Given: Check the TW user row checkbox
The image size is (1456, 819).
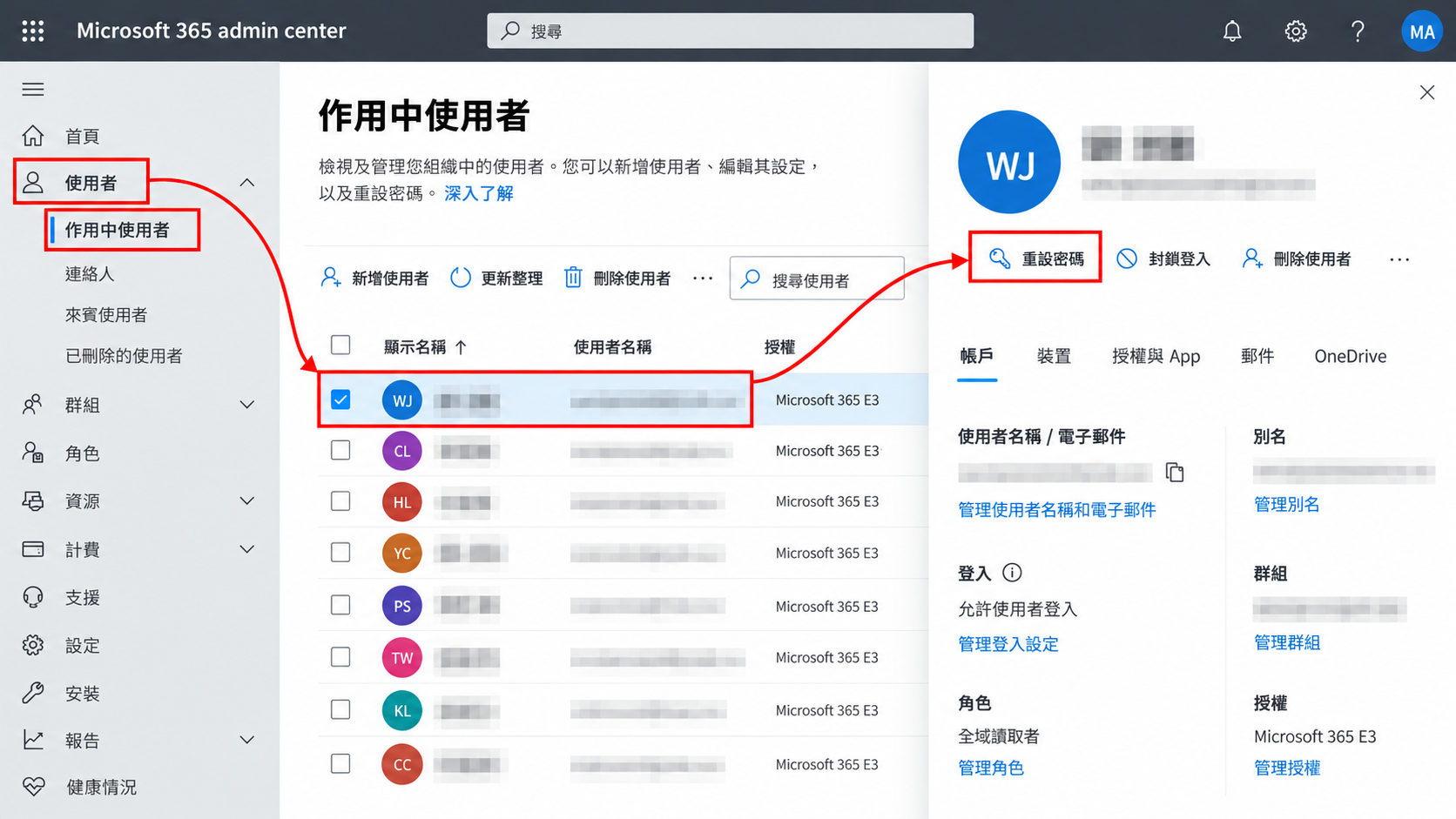Looking at the screenshot, I should point(340,656).
